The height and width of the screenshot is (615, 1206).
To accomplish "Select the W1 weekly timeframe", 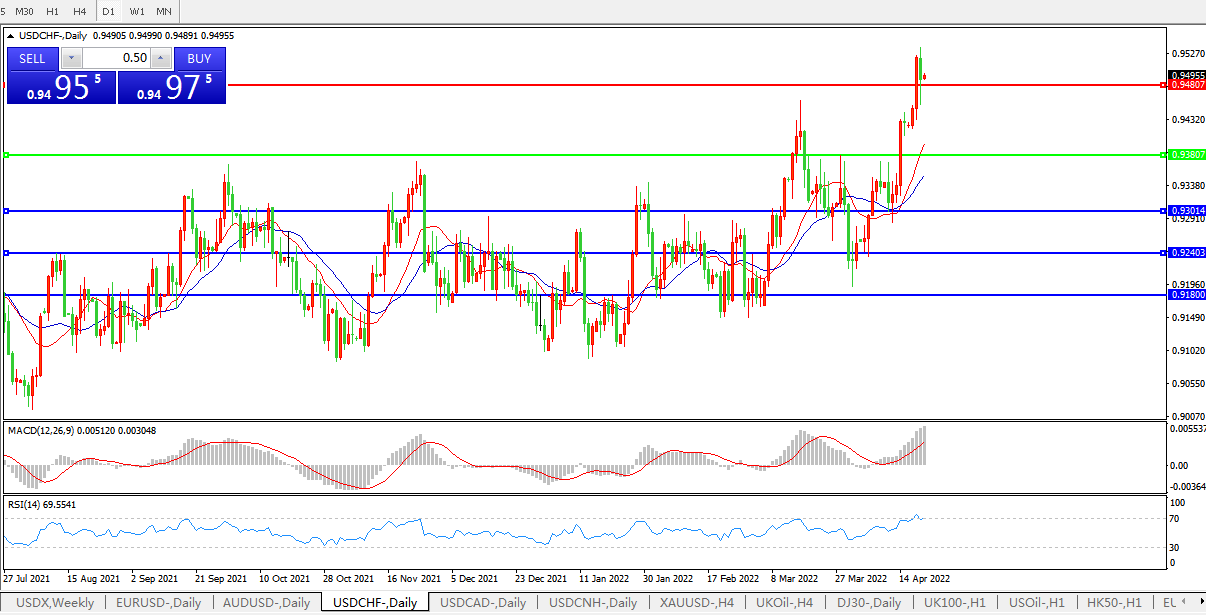I will 137,11.
